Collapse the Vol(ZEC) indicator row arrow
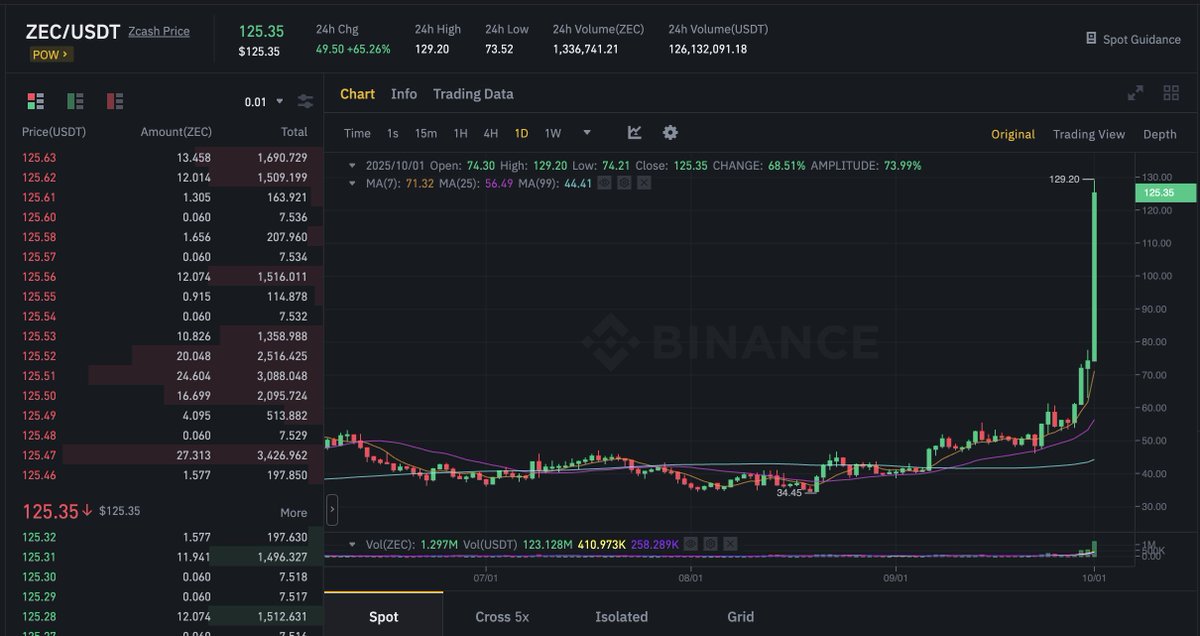Viewport: 1200px width, 636px height. point(351,544)
